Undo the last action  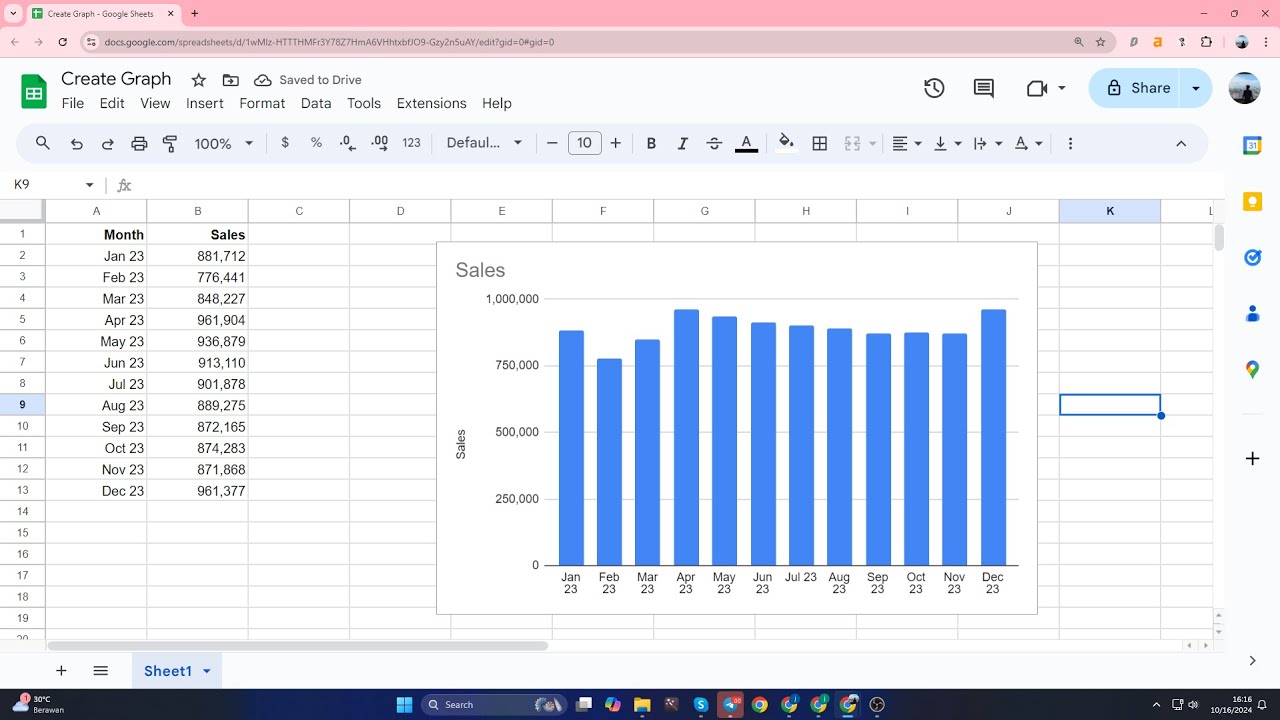[76, 143]
